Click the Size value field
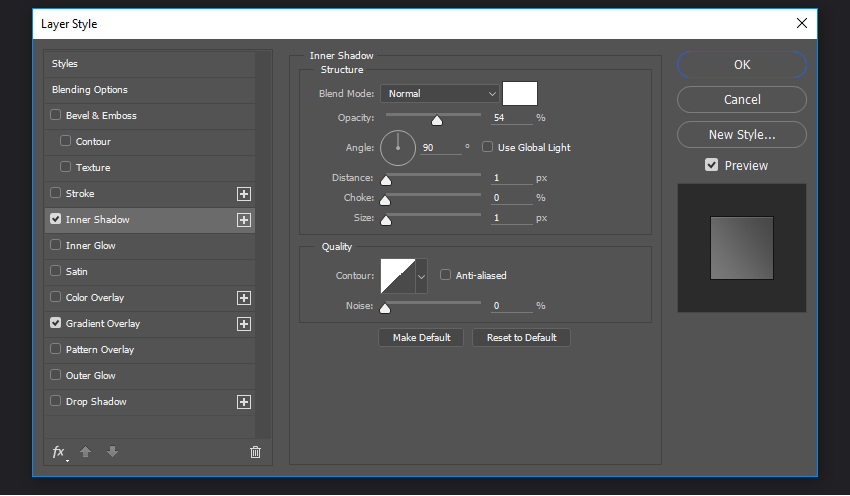850x496 pixels. 512,218
